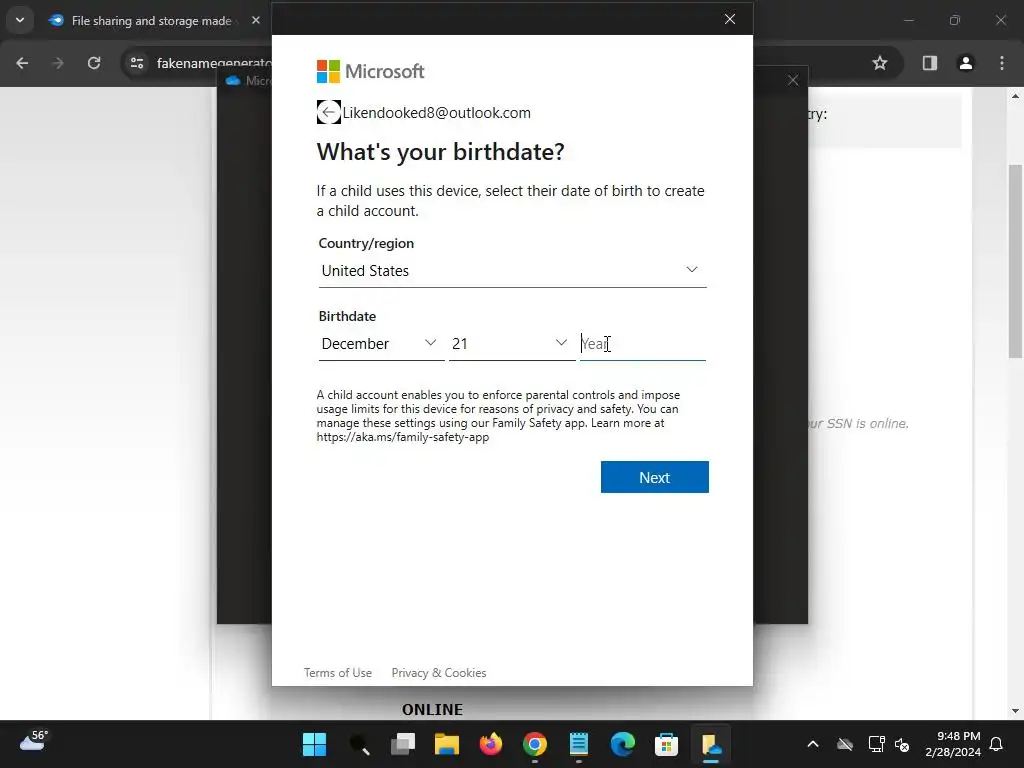The height and width of the screenshot is (768, 1024).
Task: Open Chrome three-dot menu
Action: (x=1002, y=63)
